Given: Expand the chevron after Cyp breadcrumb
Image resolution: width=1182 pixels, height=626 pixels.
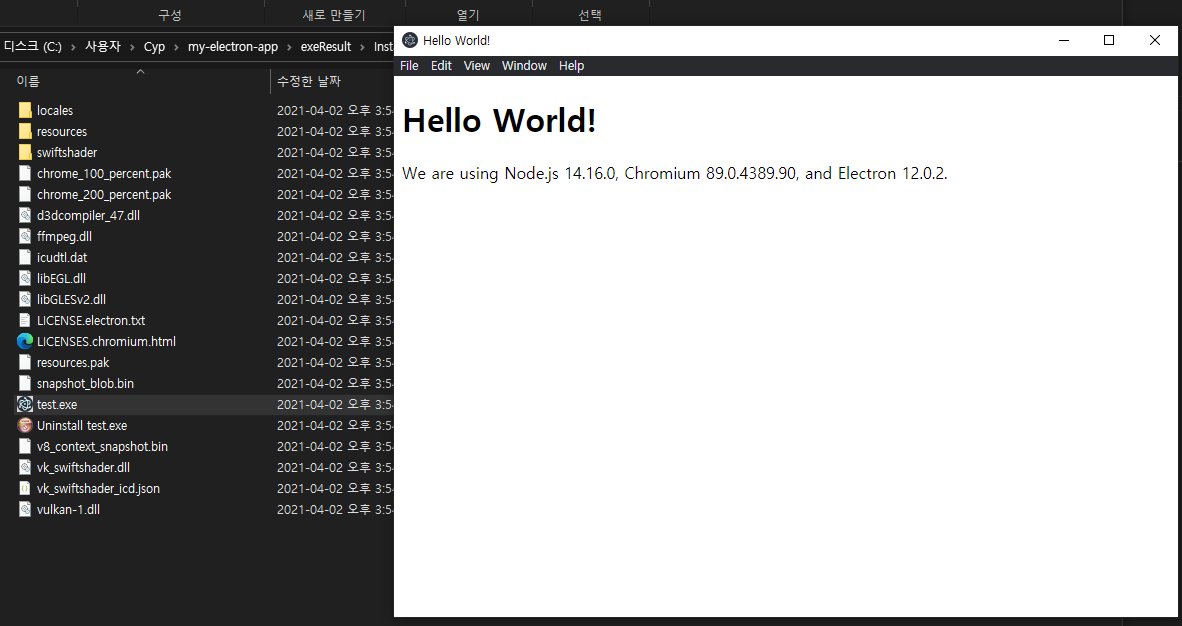Looking at the screenshot, I should click(x=176, y=47).
